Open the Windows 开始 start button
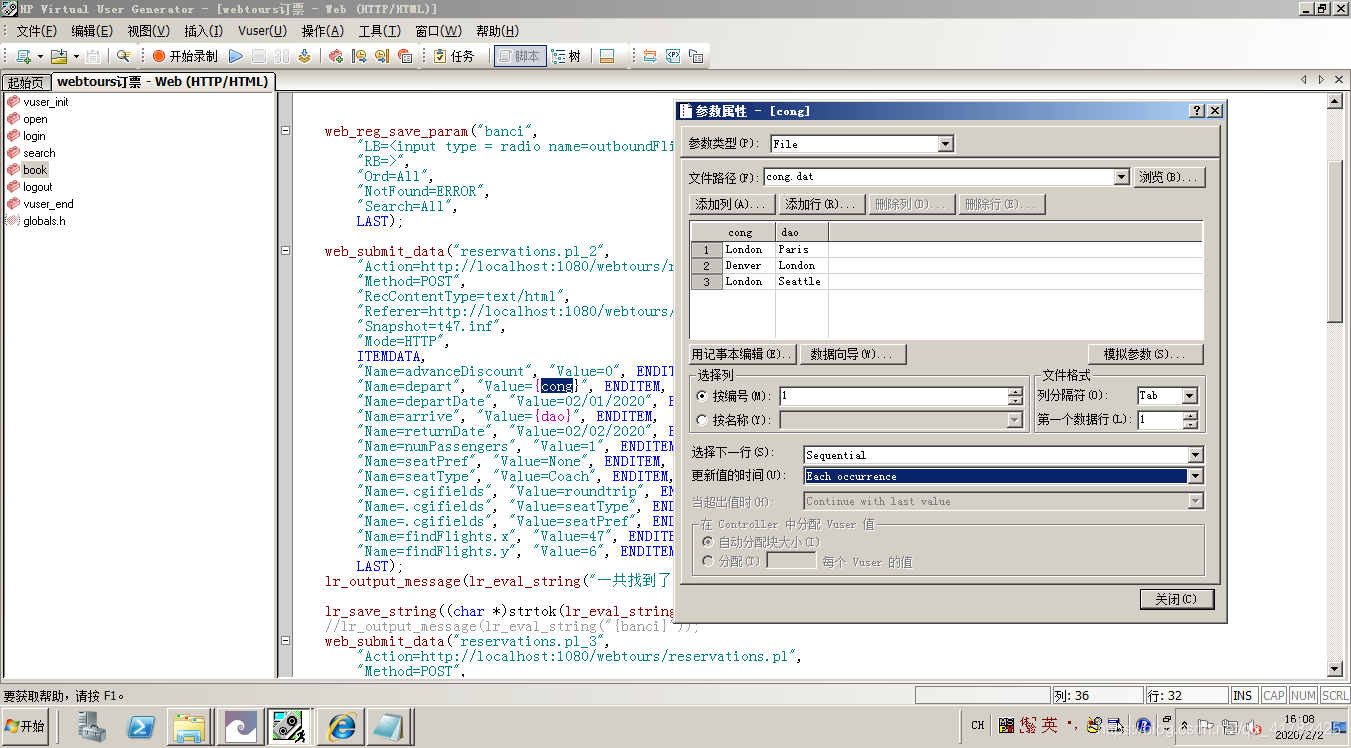The image size is (1351, 748). [25, 726]
